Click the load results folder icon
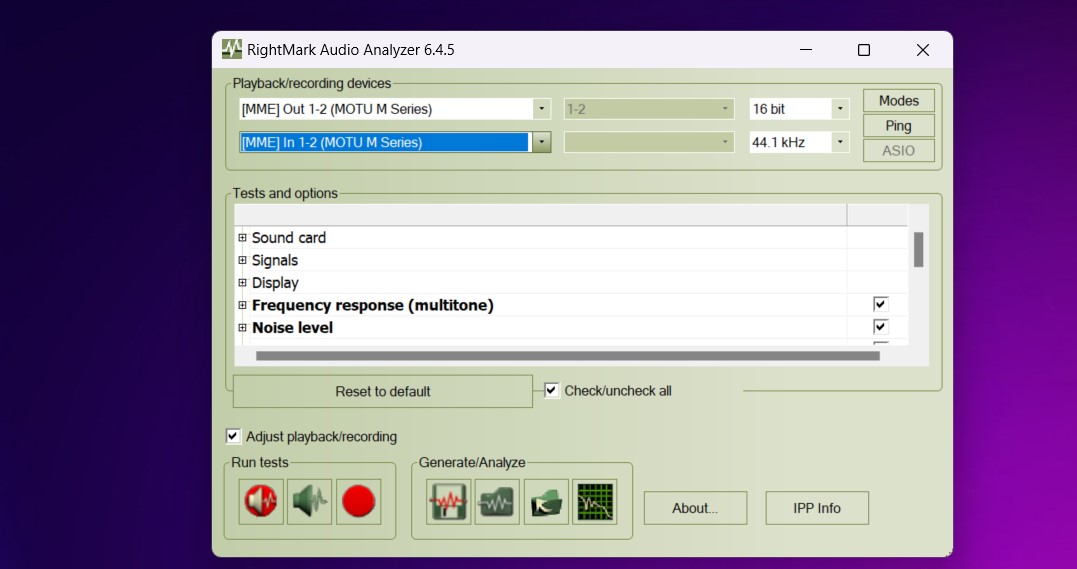This screenshot has height=569, width=1077. (546, 502)
